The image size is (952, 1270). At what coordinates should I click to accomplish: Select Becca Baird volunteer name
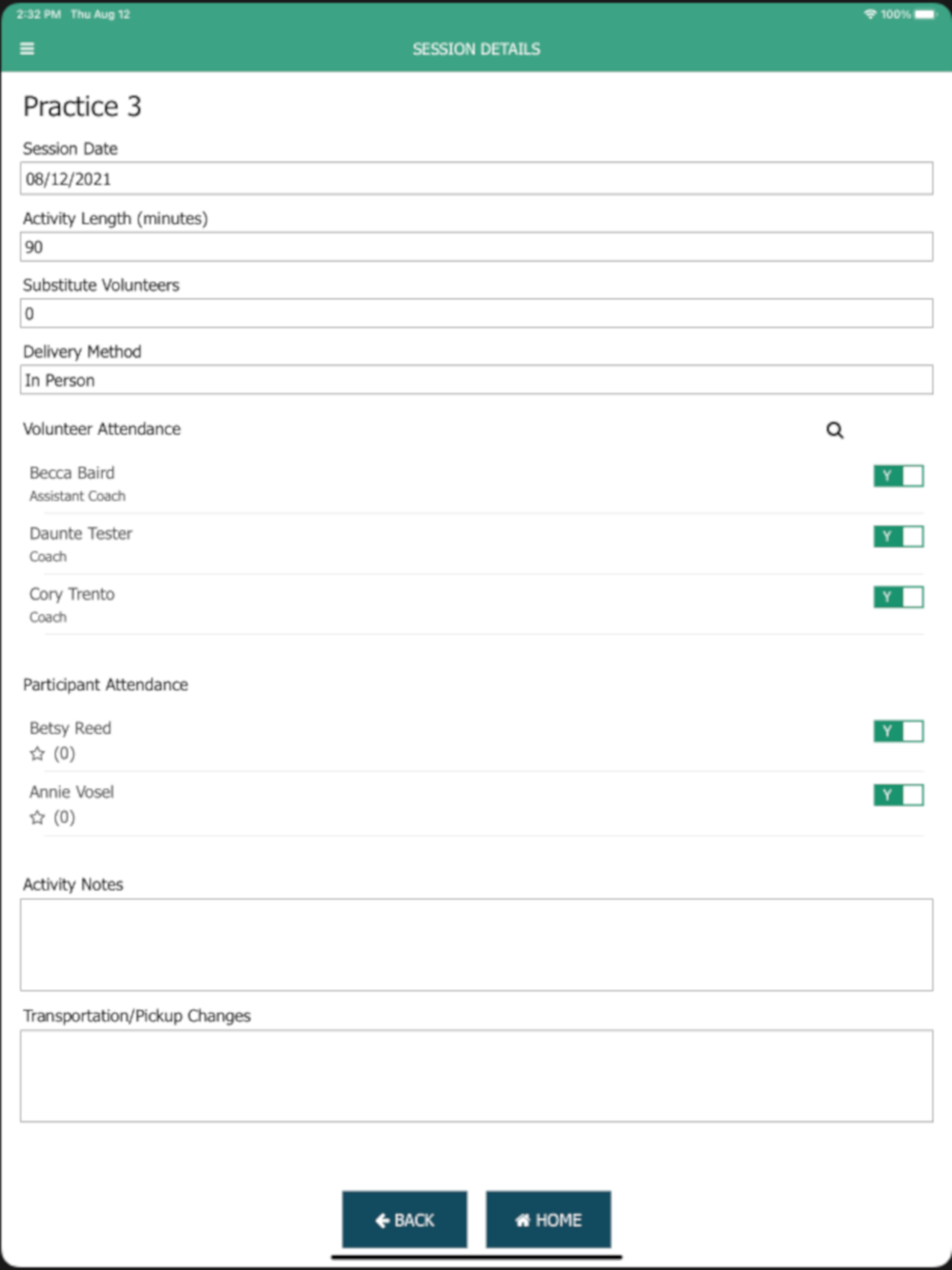click(71, 473)
